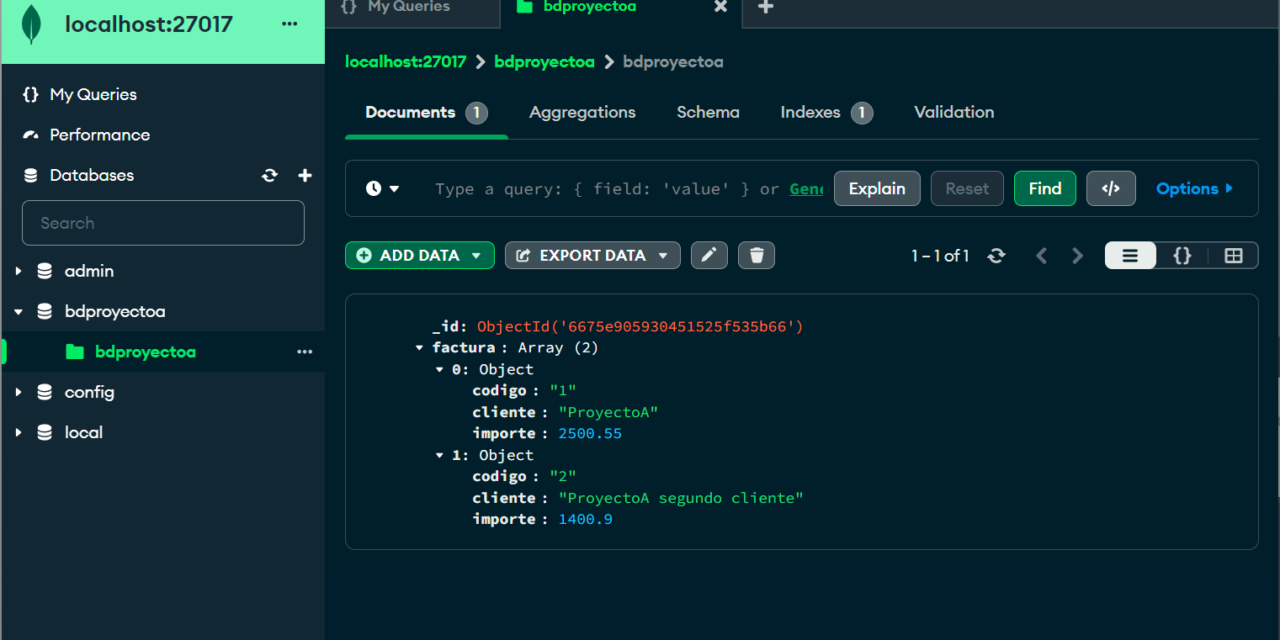The image size is (1280, 640).
Task: Select the list document view
Action: click(1130, 255)
